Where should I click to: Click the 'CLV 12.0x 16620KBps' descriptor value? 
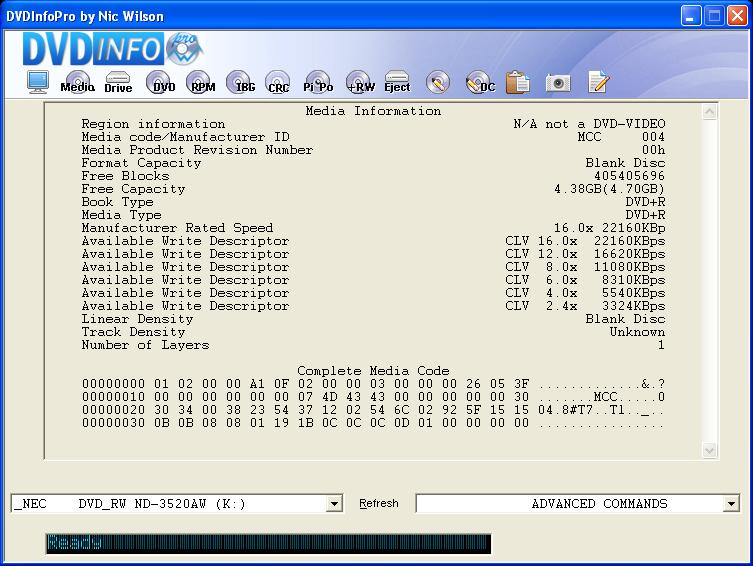[585, 253]
